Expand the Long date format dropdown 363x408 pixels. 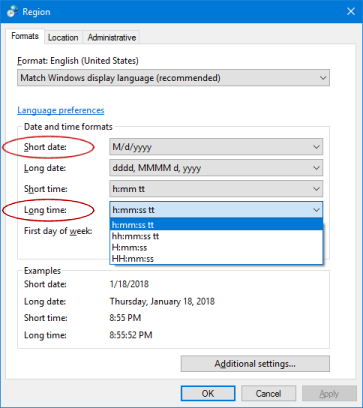216,168
